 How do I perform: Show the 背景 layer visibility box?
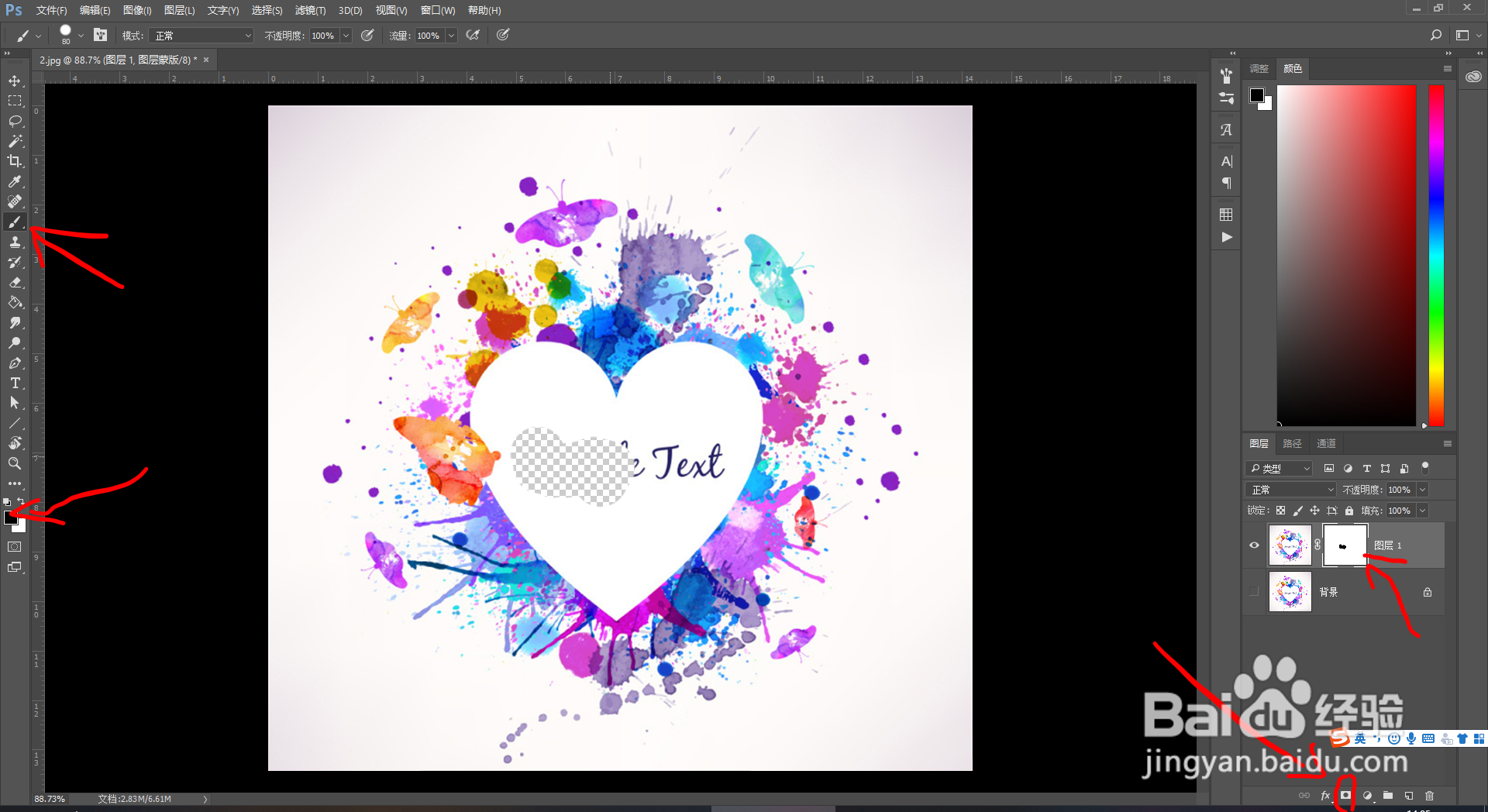pyautogui.click(x=1254, y=592)
